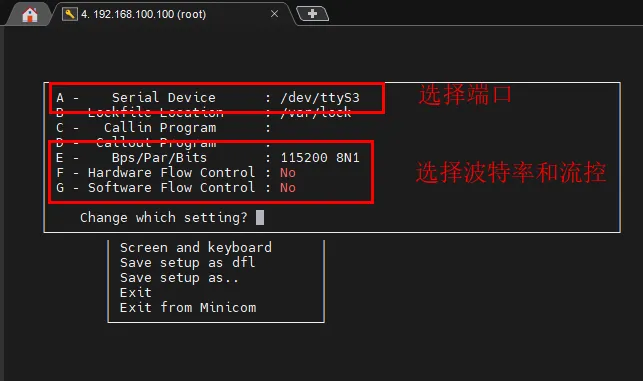Toggle Software Flow Control No value
This screenshot has height=381, width=643.
pos(288,188)
